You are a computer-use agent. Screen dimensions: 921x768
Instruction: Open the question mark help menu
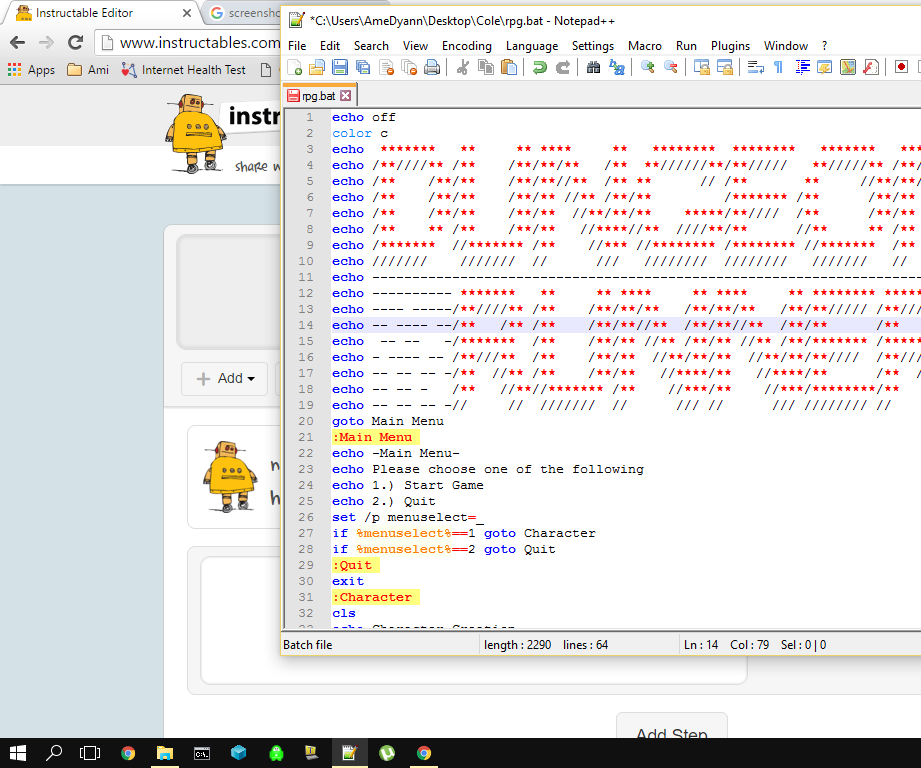[824, 46]
